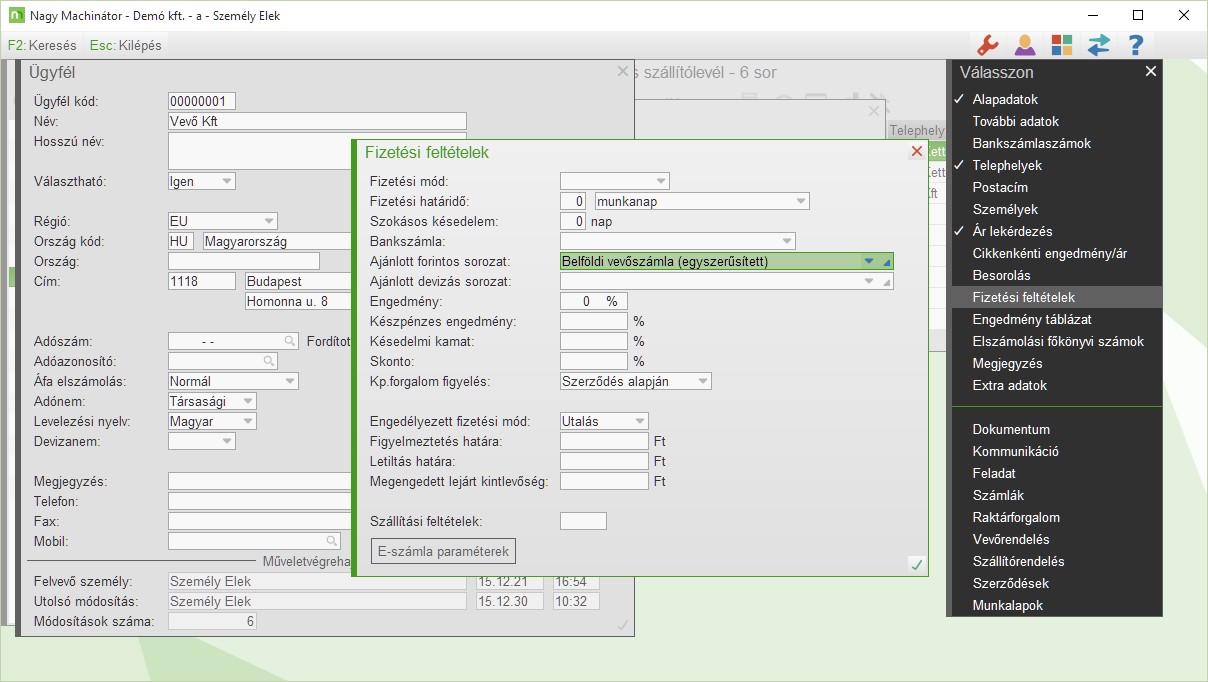The height and width of the screenshot is (682, 1208).
Task: Open the Kp.forgalom figyelés dropdown
Action: click(702, 381)
